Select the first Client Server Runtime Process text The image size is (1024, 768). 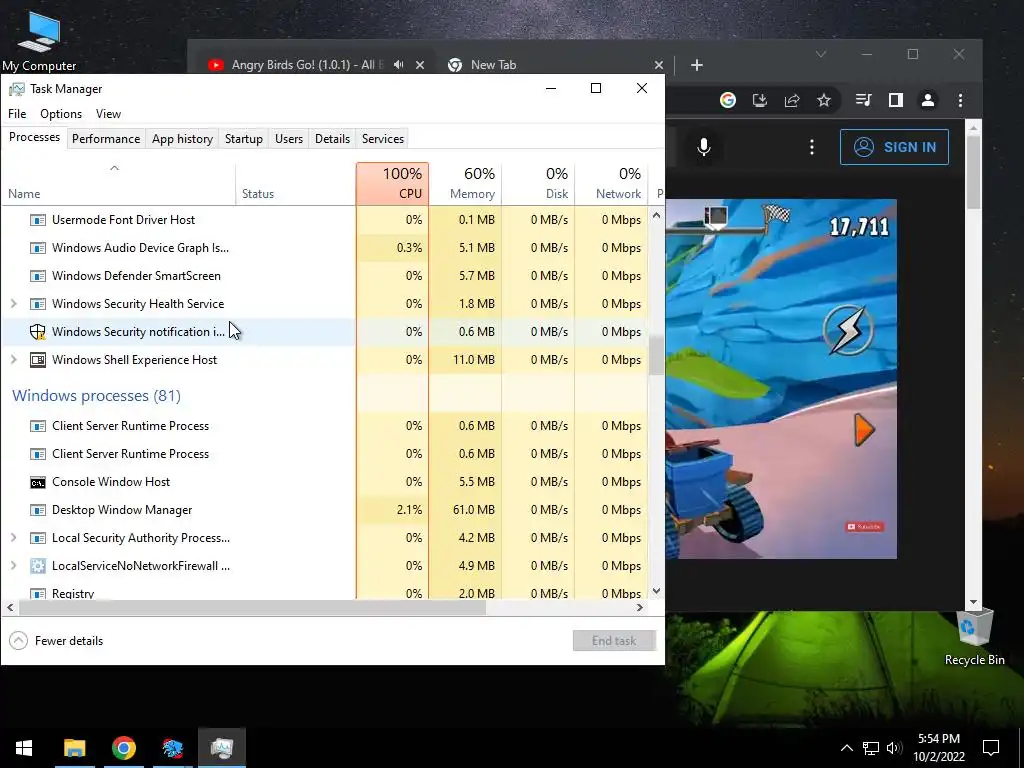(x=131, y=426)
